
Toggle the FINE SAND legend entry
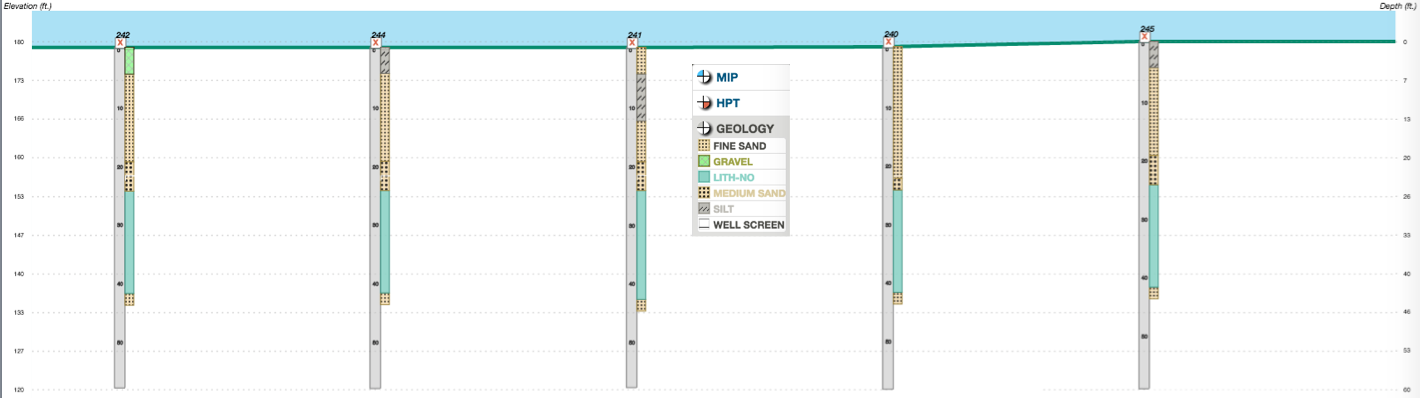pos(741,146)
